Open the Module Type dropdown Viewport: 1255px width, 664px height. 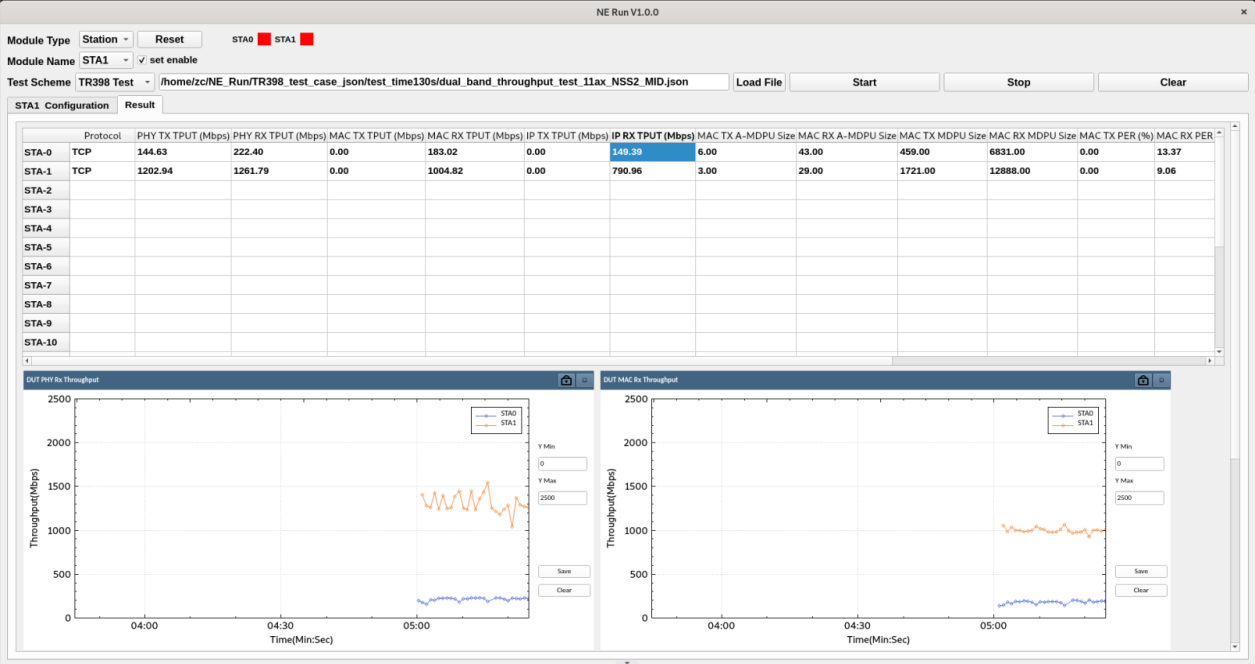tap(105, 40)
